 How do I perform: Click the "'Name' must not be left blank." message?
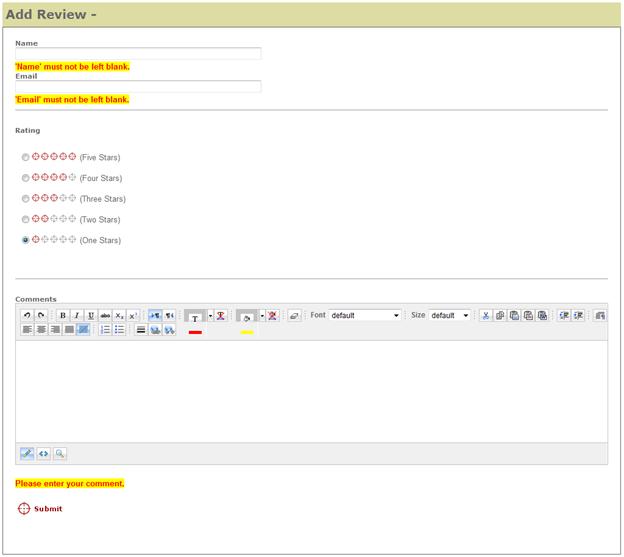click(72, 66)
